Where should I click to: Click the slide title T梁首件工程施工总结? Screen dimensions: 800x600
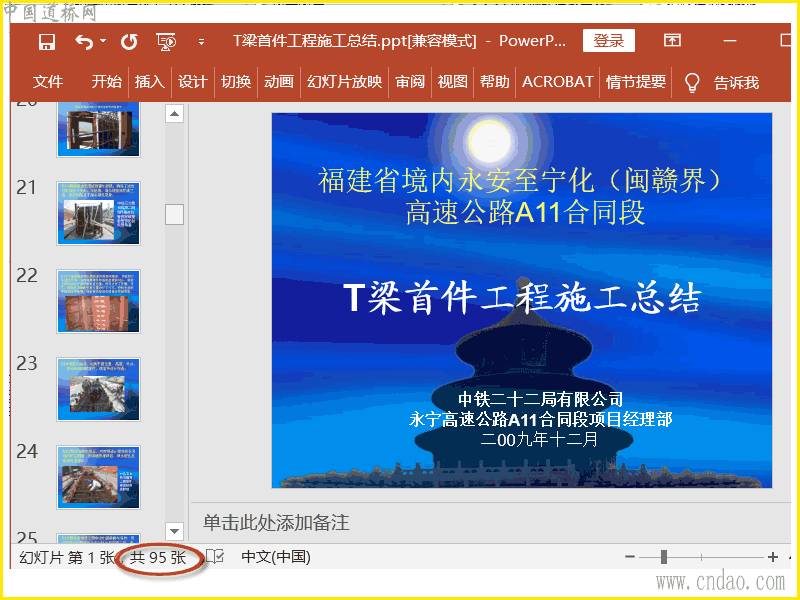click(x=522, y=297)
